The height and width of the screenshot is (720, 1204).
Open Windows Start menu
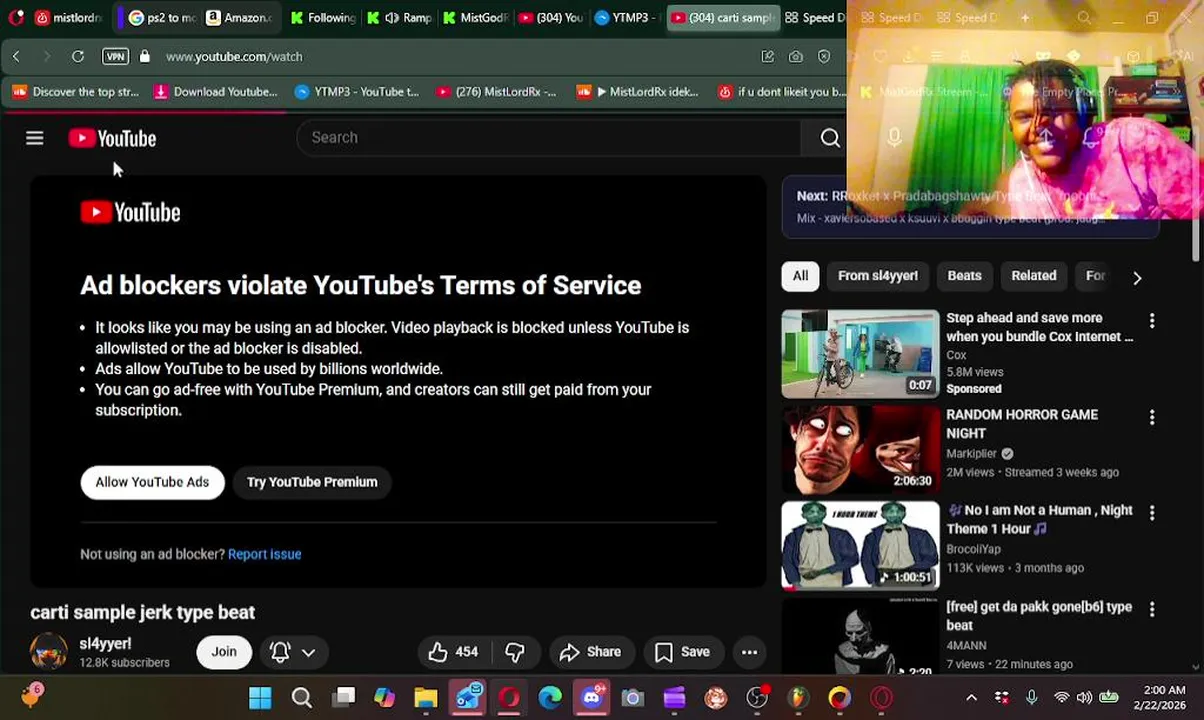(260, 698)
